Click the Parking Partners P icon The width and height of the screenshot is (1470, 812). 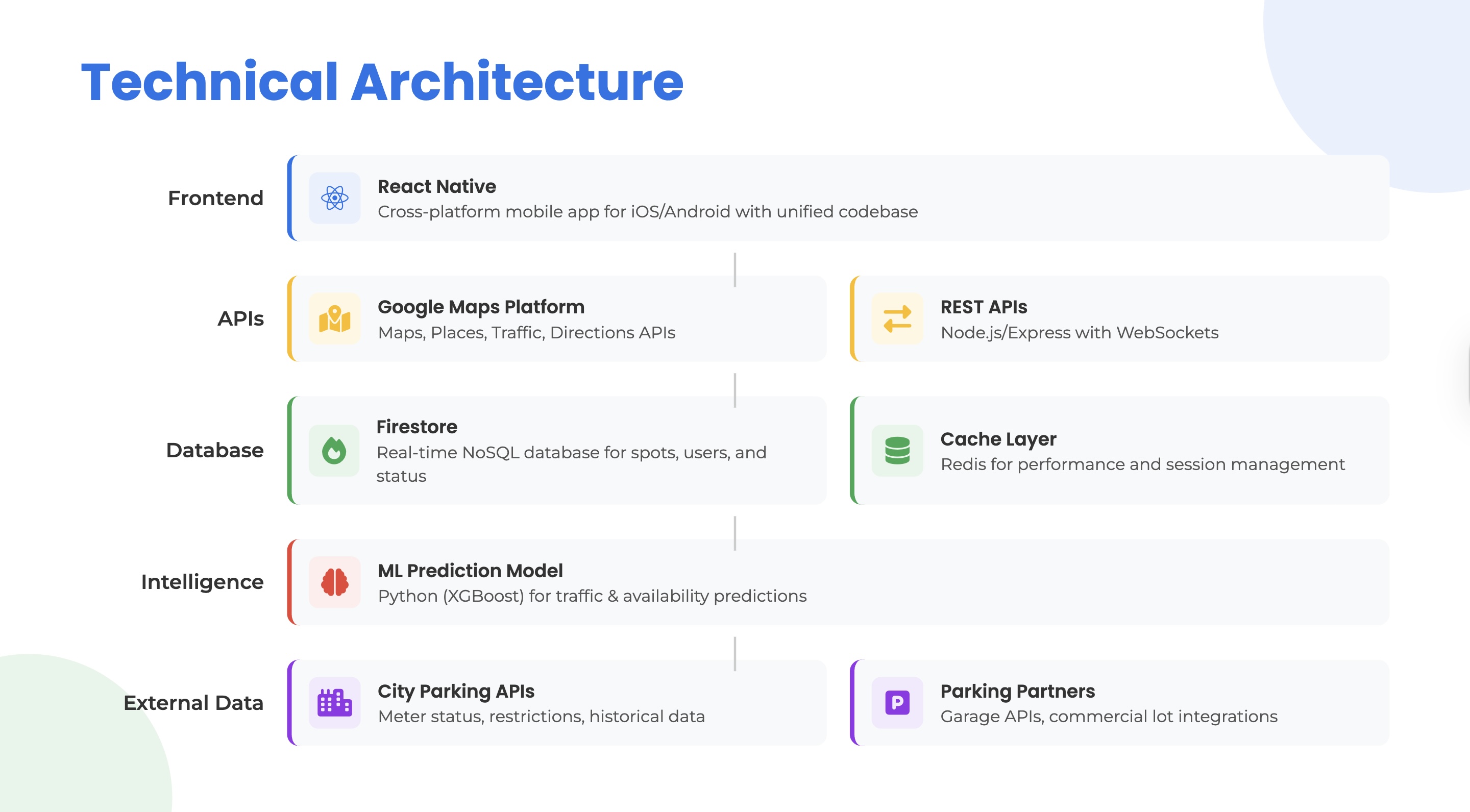click(897, 702)
